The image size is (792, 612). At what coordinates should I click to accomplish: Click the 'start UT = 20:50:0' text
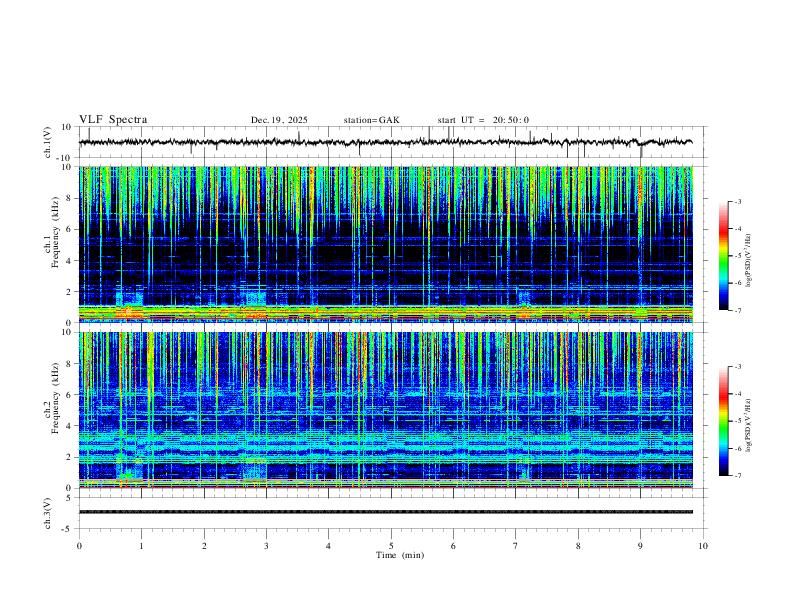pos(483,120)
